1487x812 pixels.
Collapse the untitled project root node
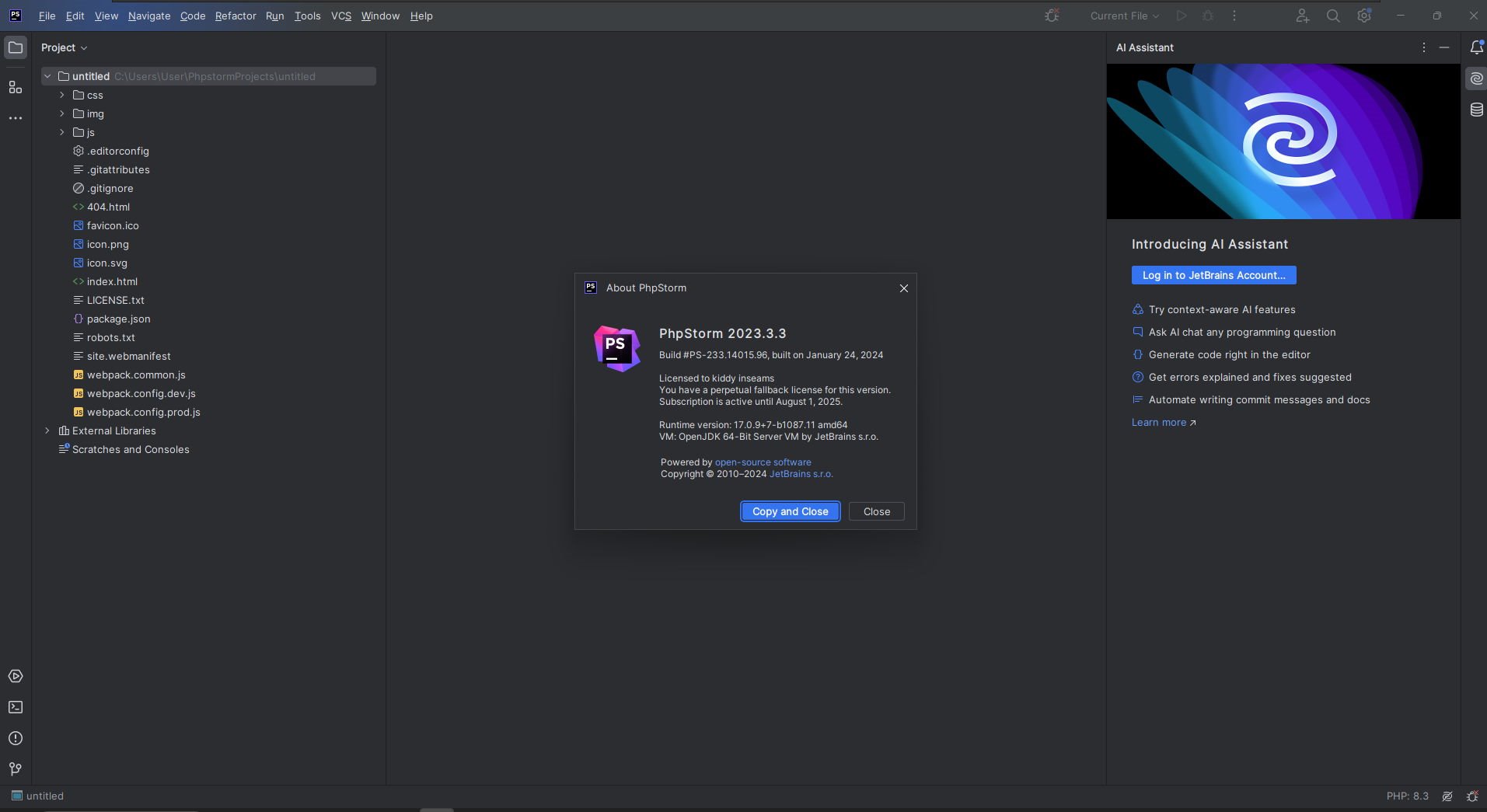tap(47, 76)
